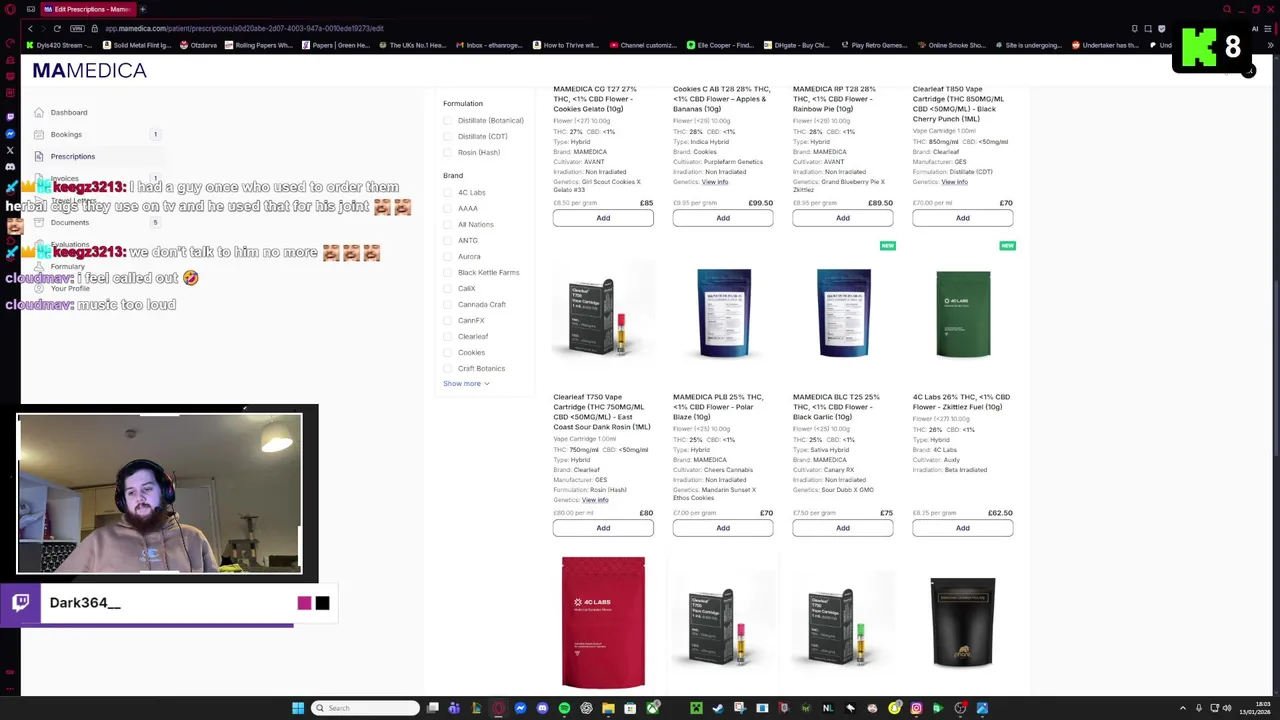The height and width of the screenshot is (720, 1280).
Task: Add Clearleaf T850 Black Cherry Punch cartridge
Action: [962, 218]
